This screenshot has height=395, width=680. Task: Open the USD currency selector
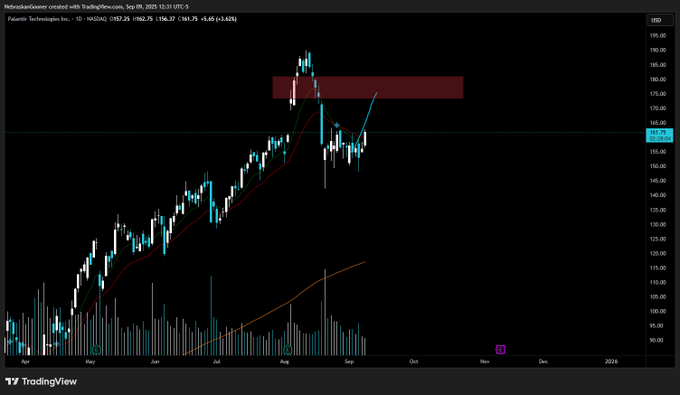coord(660,20)
